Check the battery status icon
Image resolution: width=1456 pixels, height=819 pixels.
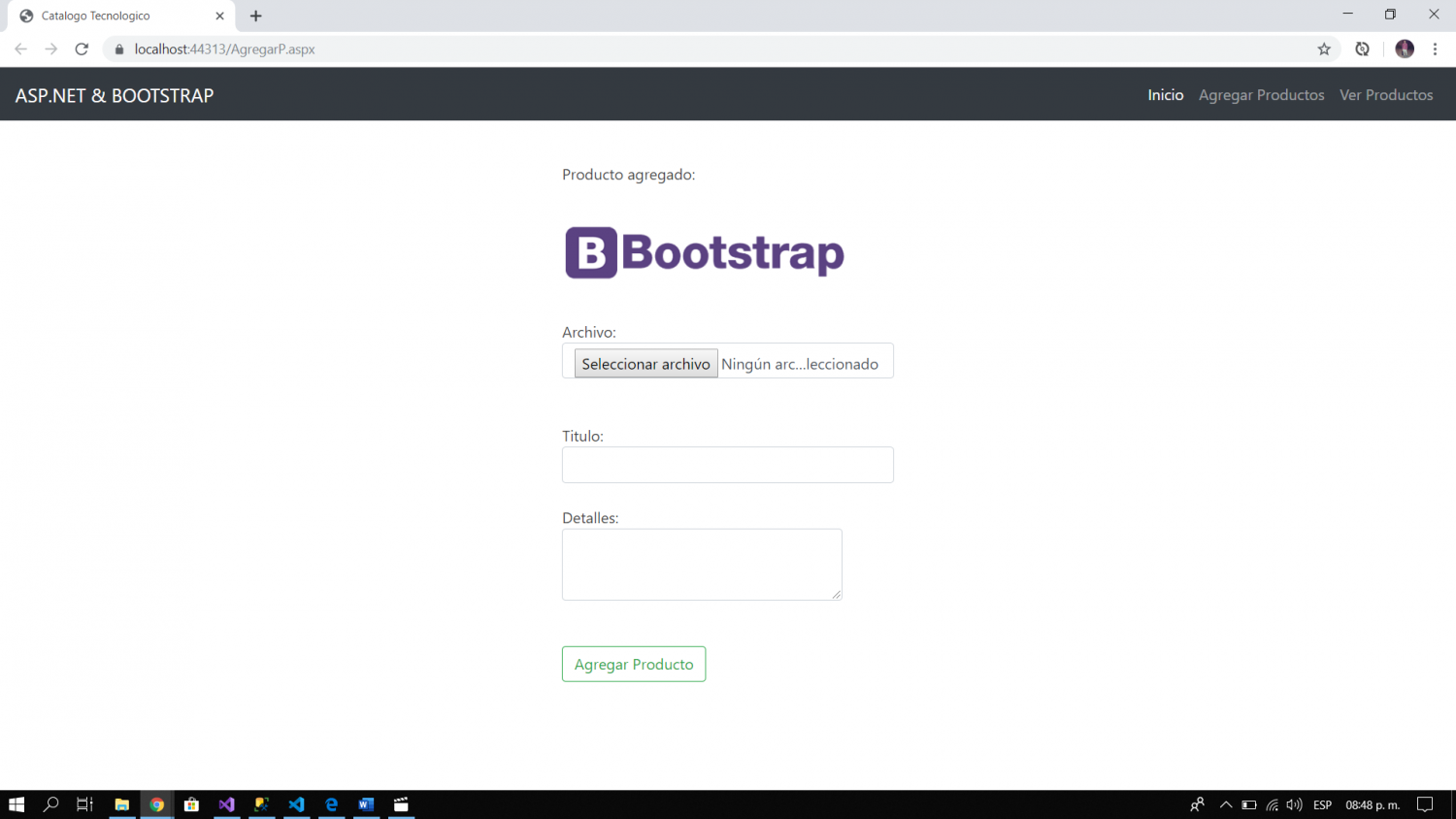tap(1249, 804)
